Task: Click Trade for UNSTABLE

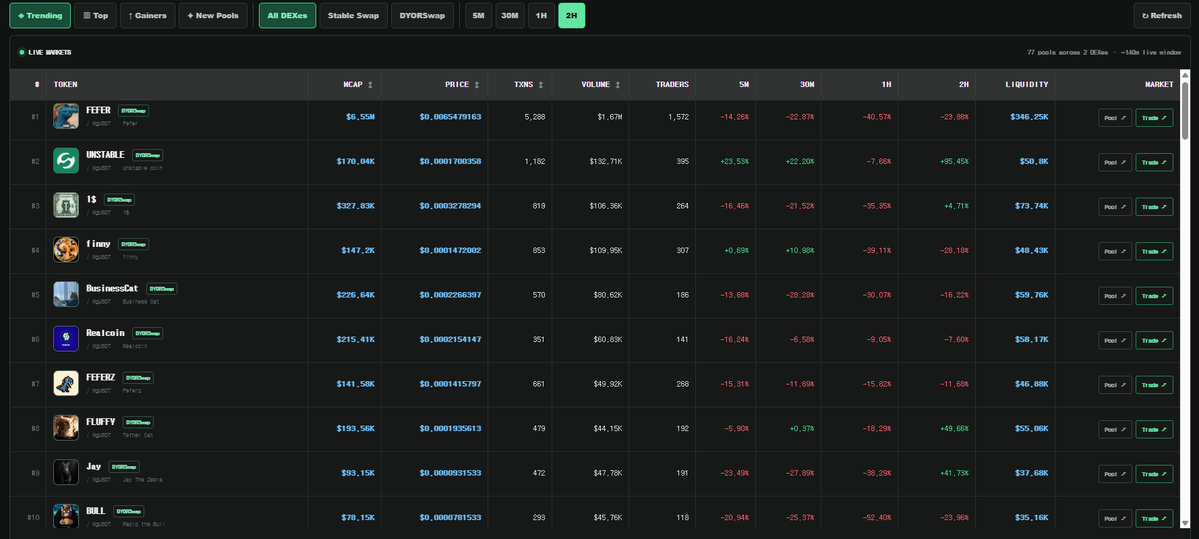Action: (x=1154, y=162)
